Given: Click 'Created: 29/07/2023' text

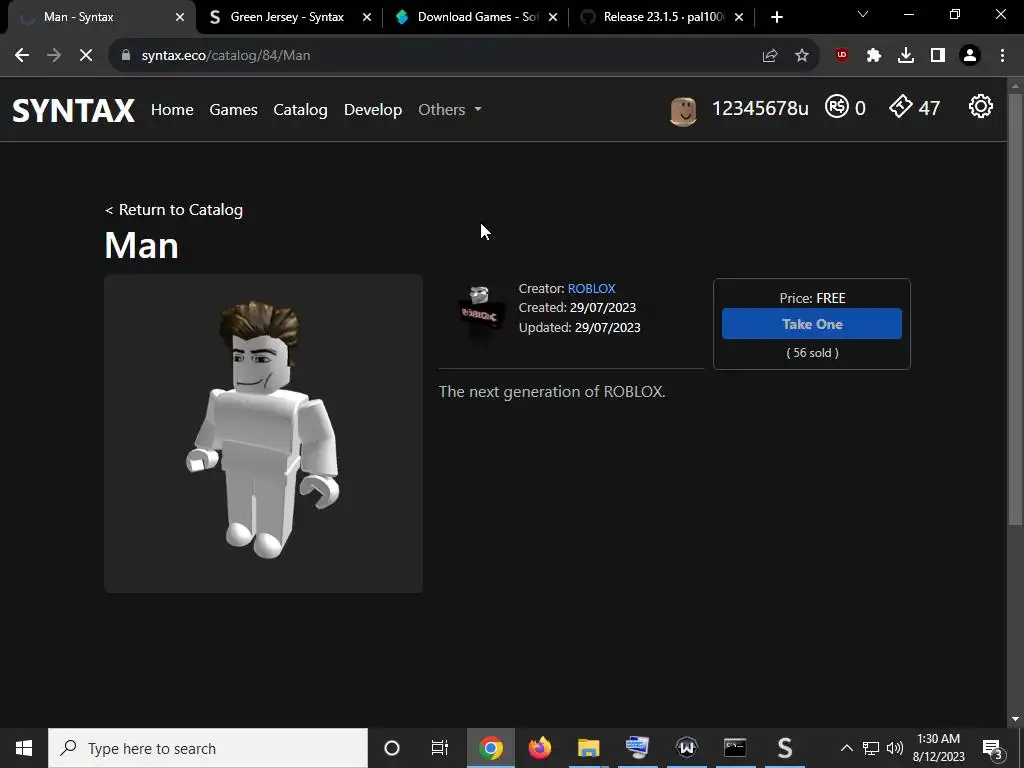Looking at the screenshot, I should 577,308.
